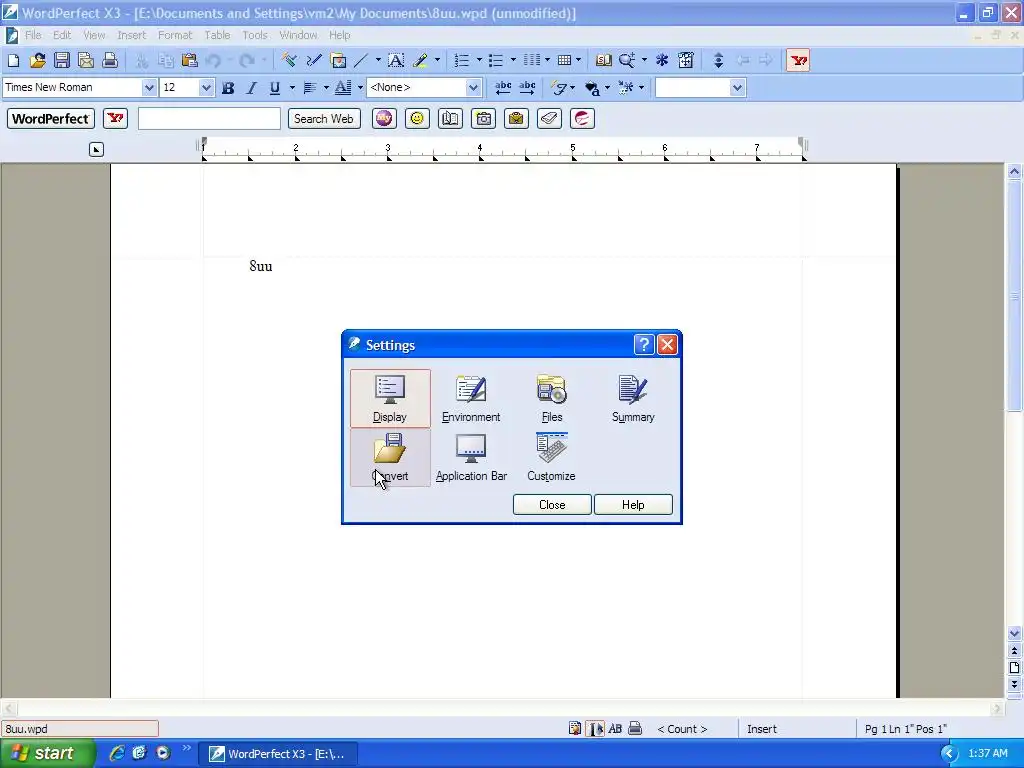Open Application Bar settings icon
The image size is (1024, 768).
click(x=471, y=457)
